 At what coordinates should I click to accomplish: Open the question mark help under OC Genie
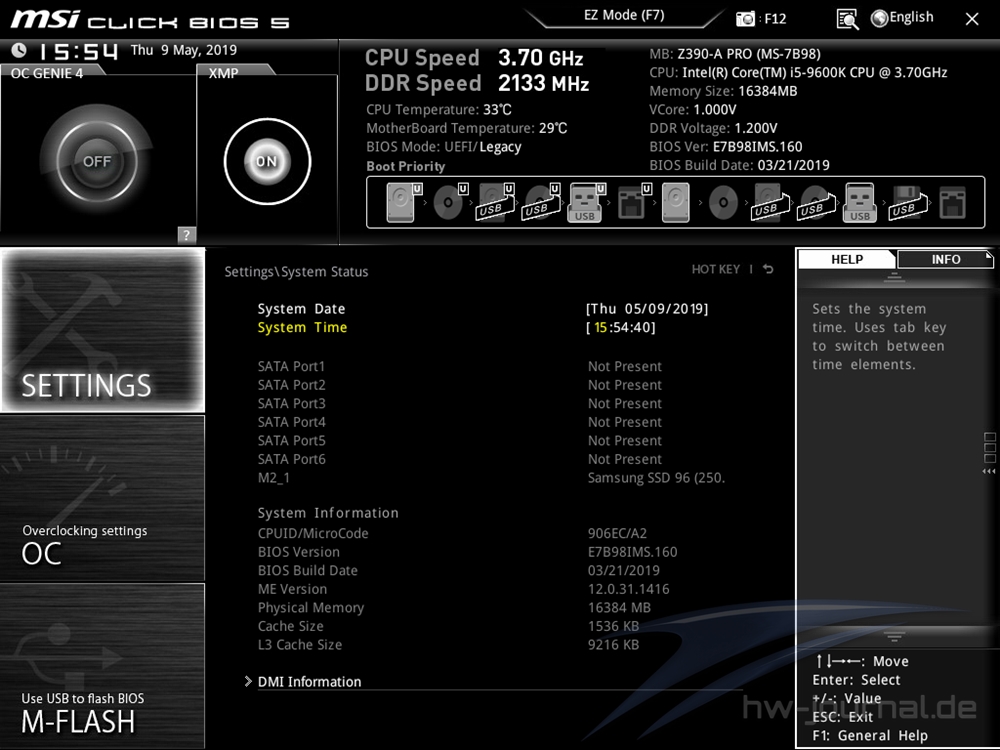(x=186, y=235)
